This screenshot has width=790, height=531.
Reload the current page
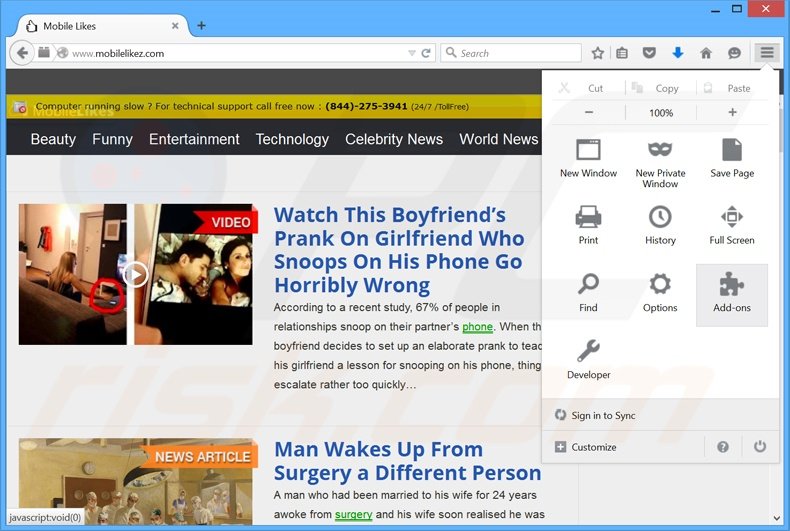click(426, 53)
